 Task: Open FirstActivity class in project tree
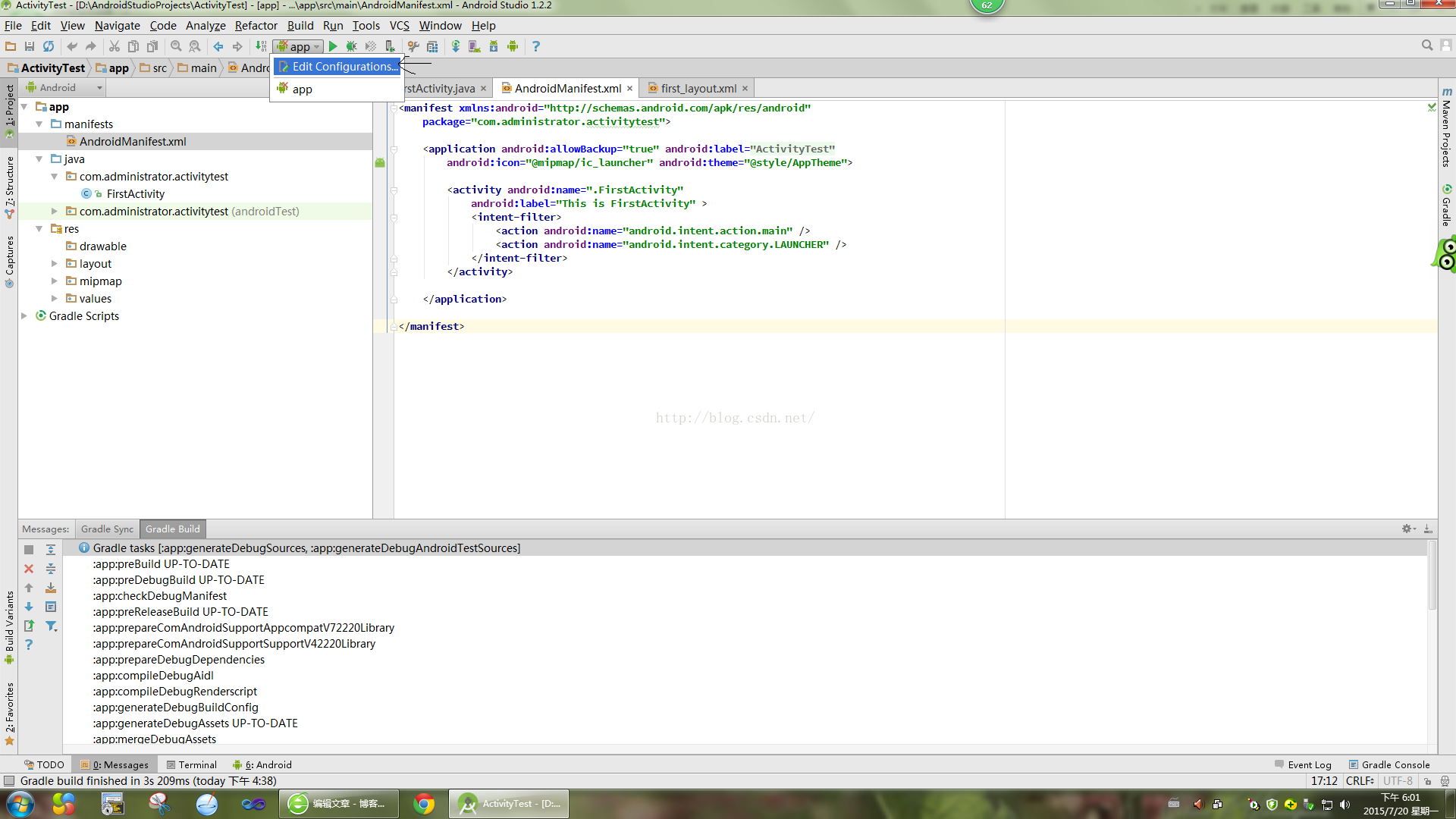[x=135, y=194]
